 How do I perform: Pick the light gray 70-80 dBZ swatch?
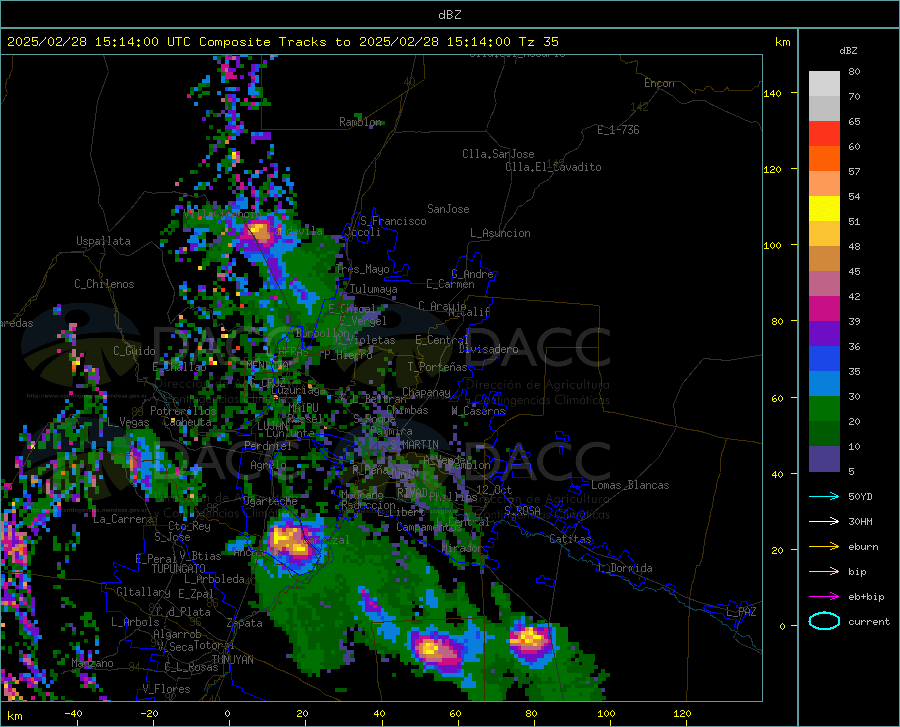coord(824,84)
